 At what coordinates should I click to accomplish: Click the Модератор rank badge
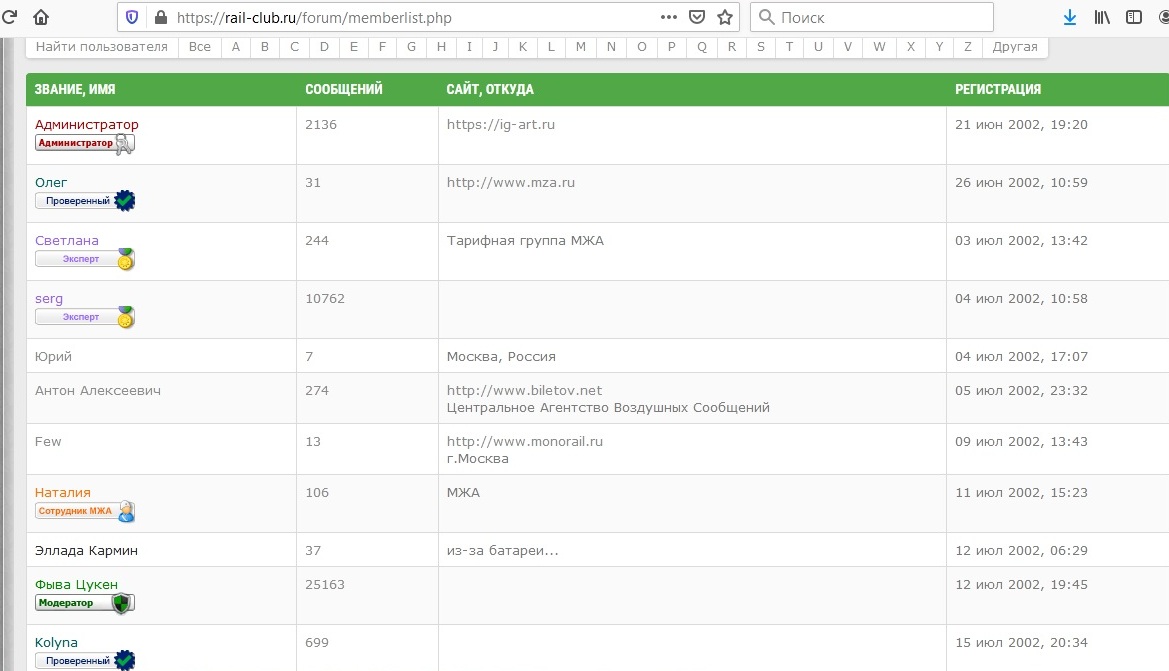click(x=84, y=603)
